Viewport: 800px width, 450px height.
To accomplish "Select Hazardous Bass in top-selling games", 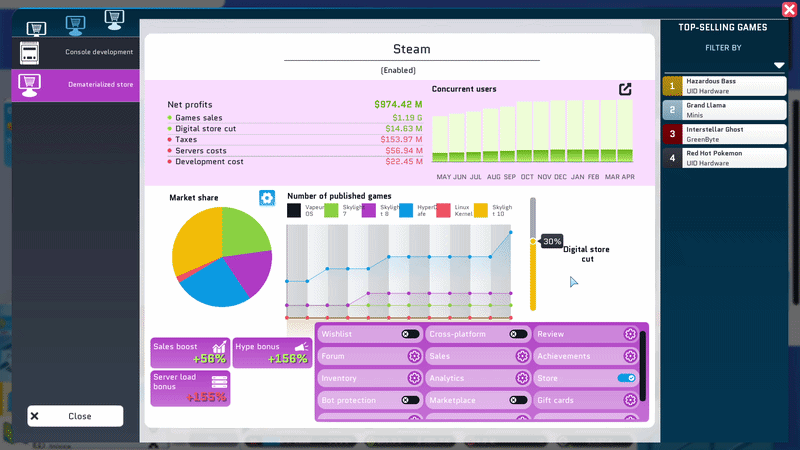I will pos(724,86).
